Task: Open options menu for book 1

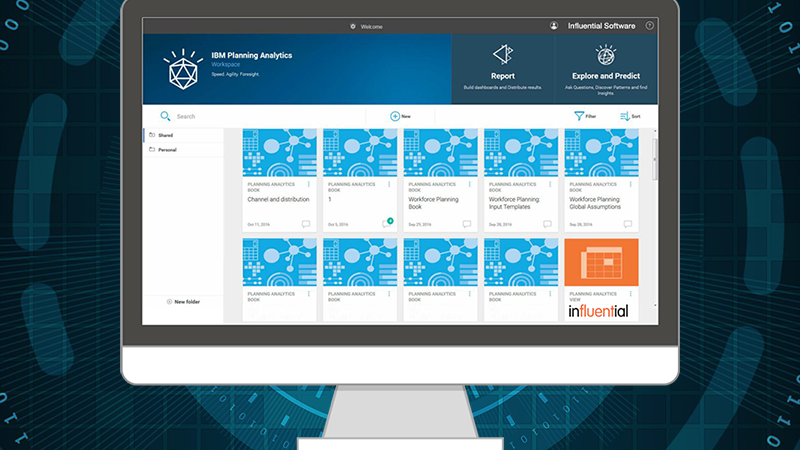Action: click(x=389, y=184)
